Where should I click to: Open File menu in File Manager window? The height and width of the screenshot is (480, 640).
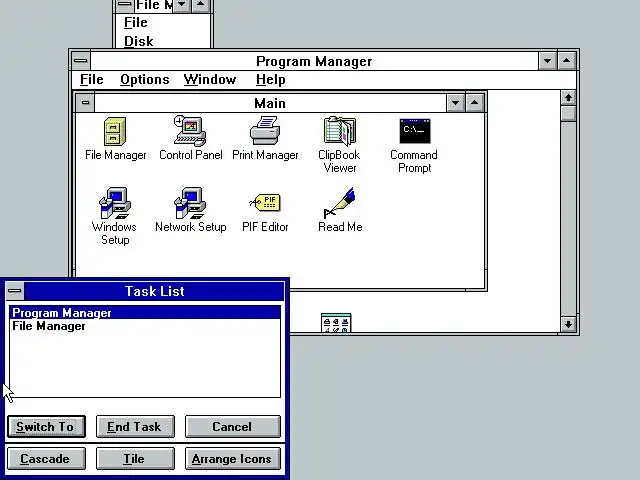pos(136,22)
